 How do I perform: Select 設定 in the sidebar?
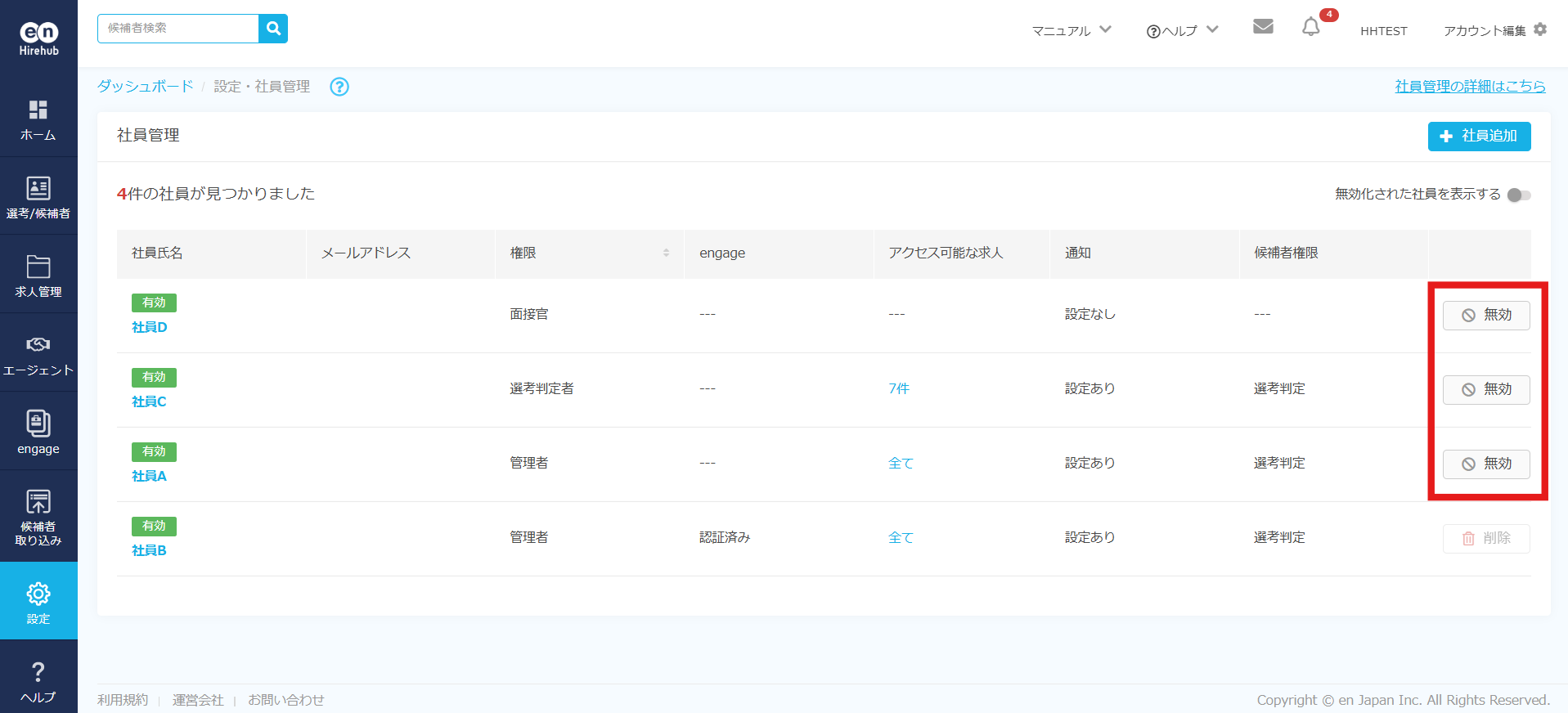(x=38, y=602)
